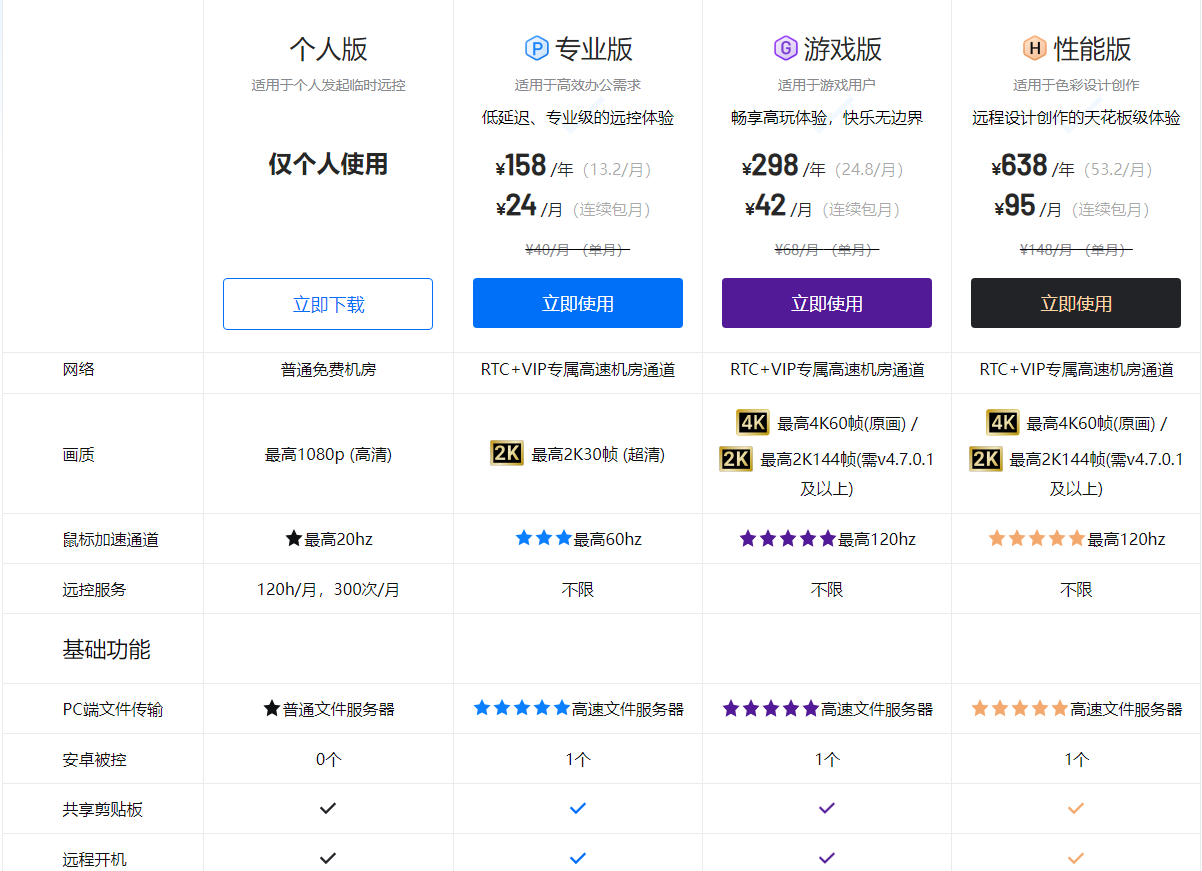Click the 4K badge in 游戏版 画质 row

752,422
